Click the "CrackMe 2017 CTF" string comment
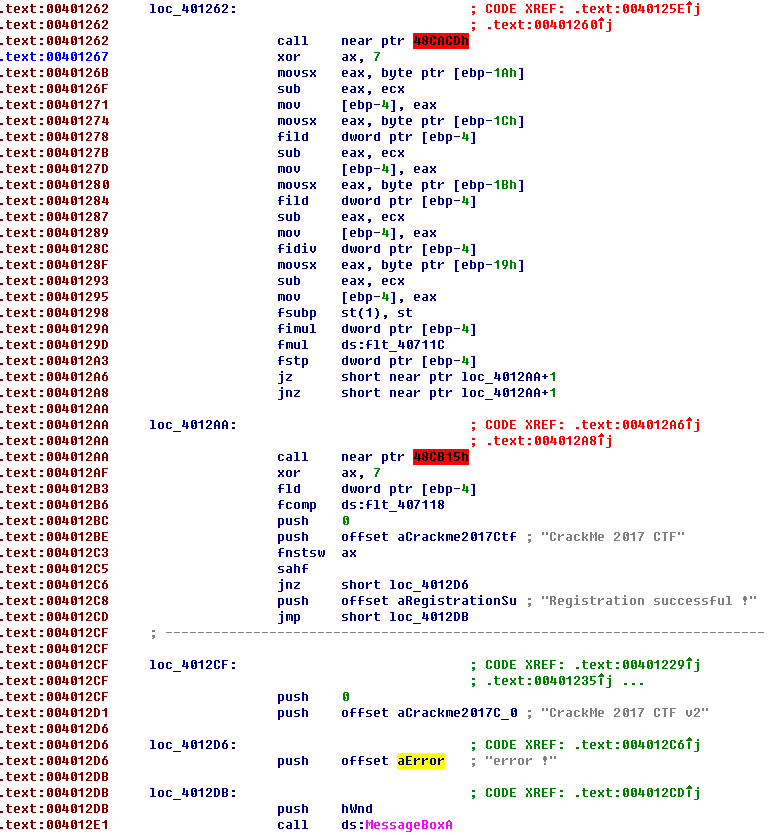Viewport: 780px width, 835px height. pos(612,537)
